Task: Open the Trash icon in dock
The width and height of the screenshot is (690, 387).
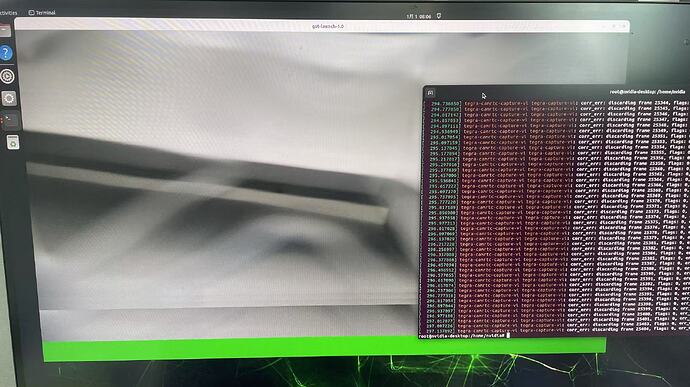Action: (13, 142)
